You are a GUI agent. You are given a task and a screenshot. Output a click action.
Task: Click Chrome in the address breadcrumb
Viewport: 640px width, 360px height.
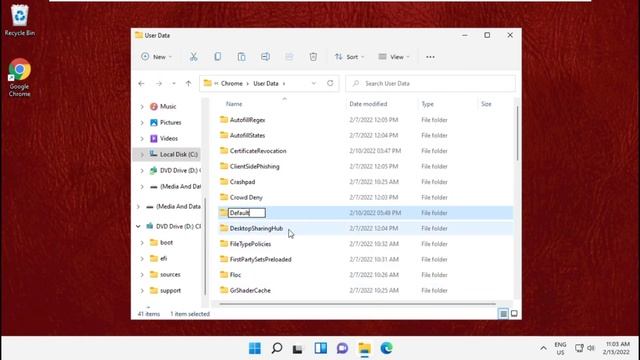pyautogui.click(x=231, y=83)
